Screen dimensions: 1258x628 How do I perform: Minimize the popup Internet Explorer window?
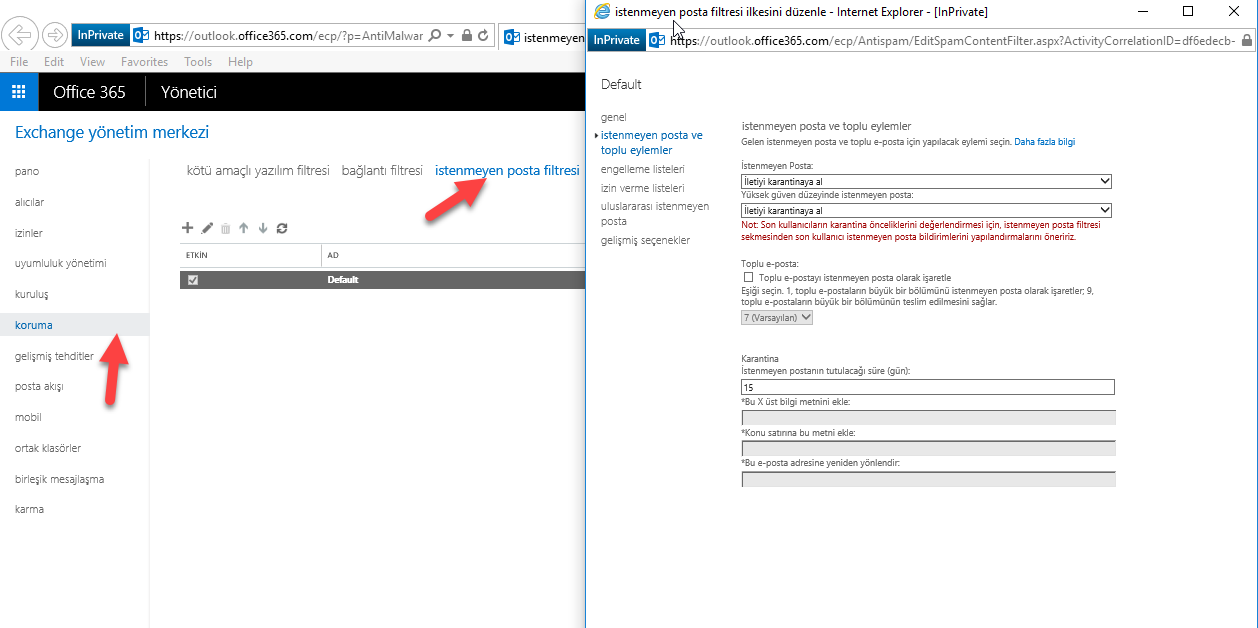pos(1142,11)
